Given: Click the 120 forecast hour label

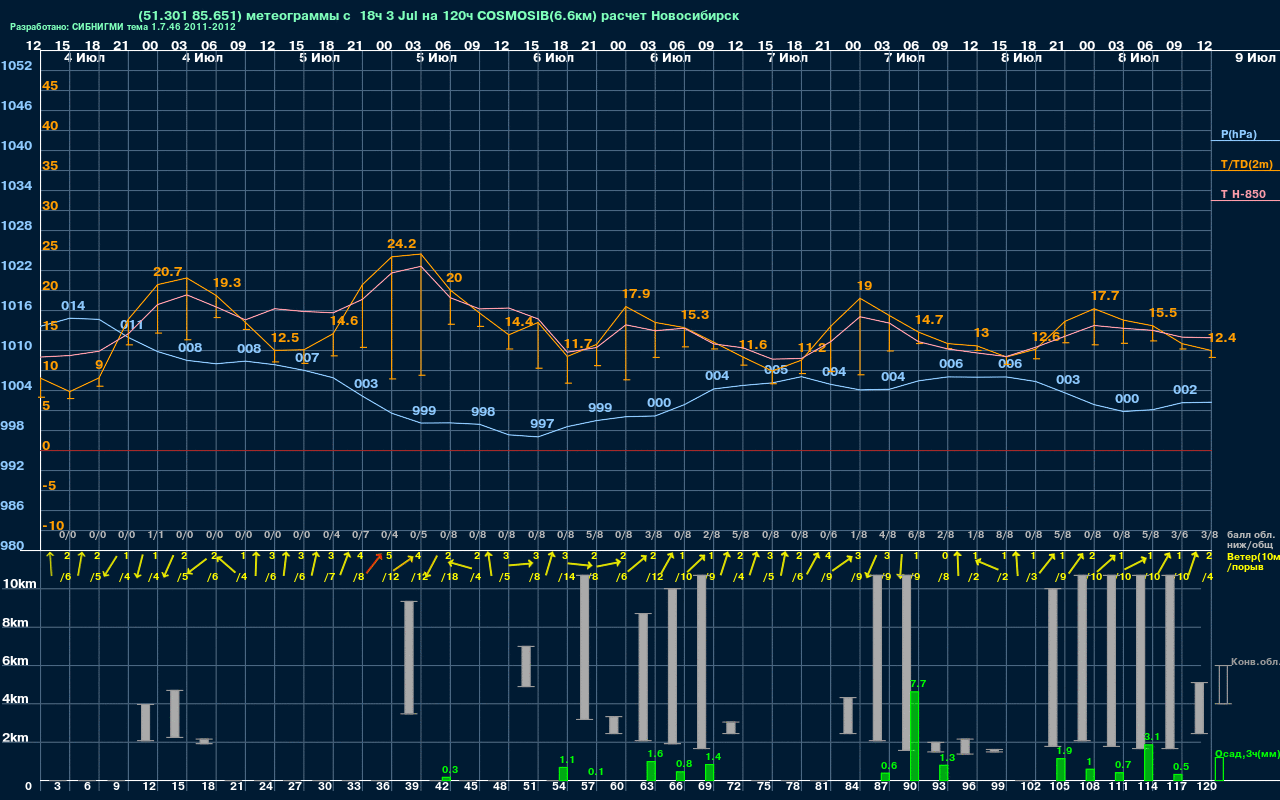Looking at the screenshot, I should [x=1207, y=786].
